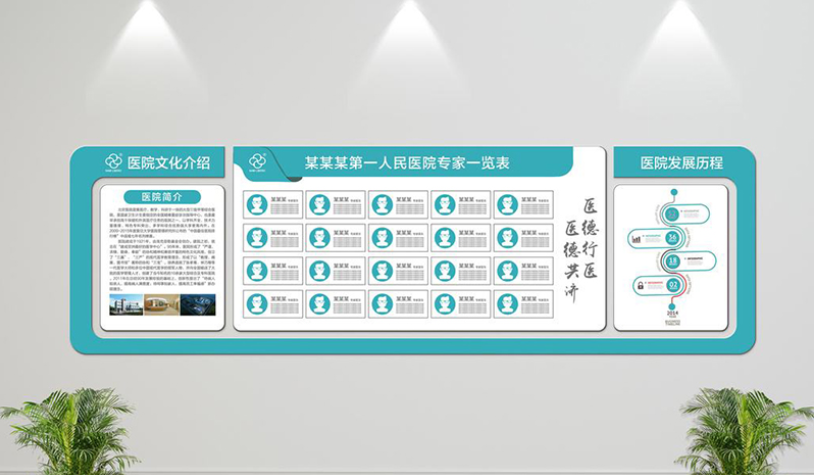Image resolution: width=815 pixels, height=475 pixels.
Task: Open the hospital building exterior photo
Action: [126, 303]
